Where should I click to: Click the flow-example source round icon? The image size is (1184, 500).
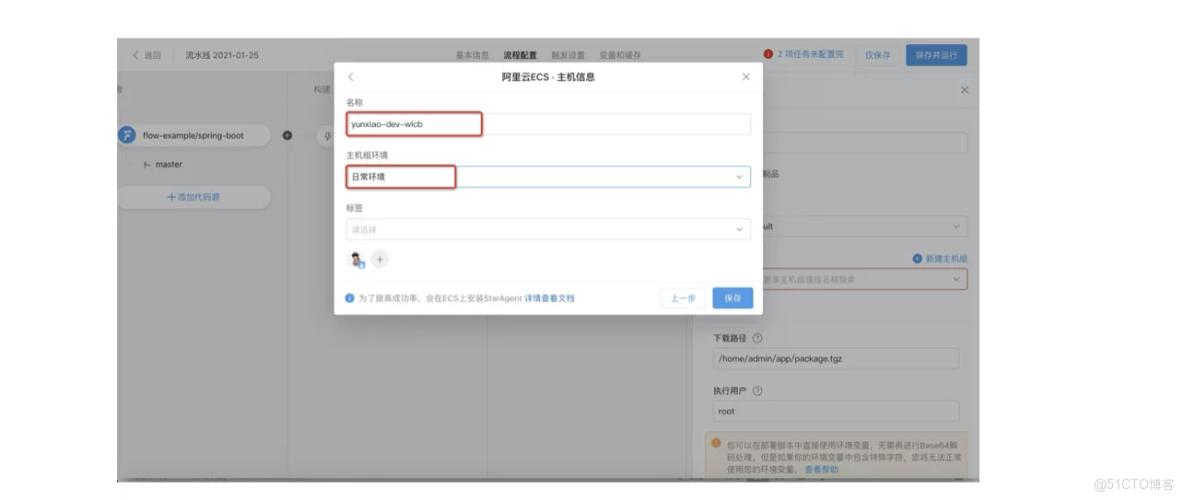tap(127, 136)
